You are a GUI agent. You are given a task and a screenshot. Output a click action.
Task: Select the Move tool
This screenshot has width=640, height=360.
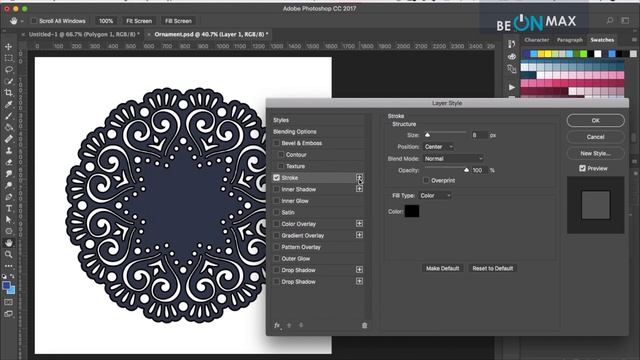coord(9,47)
